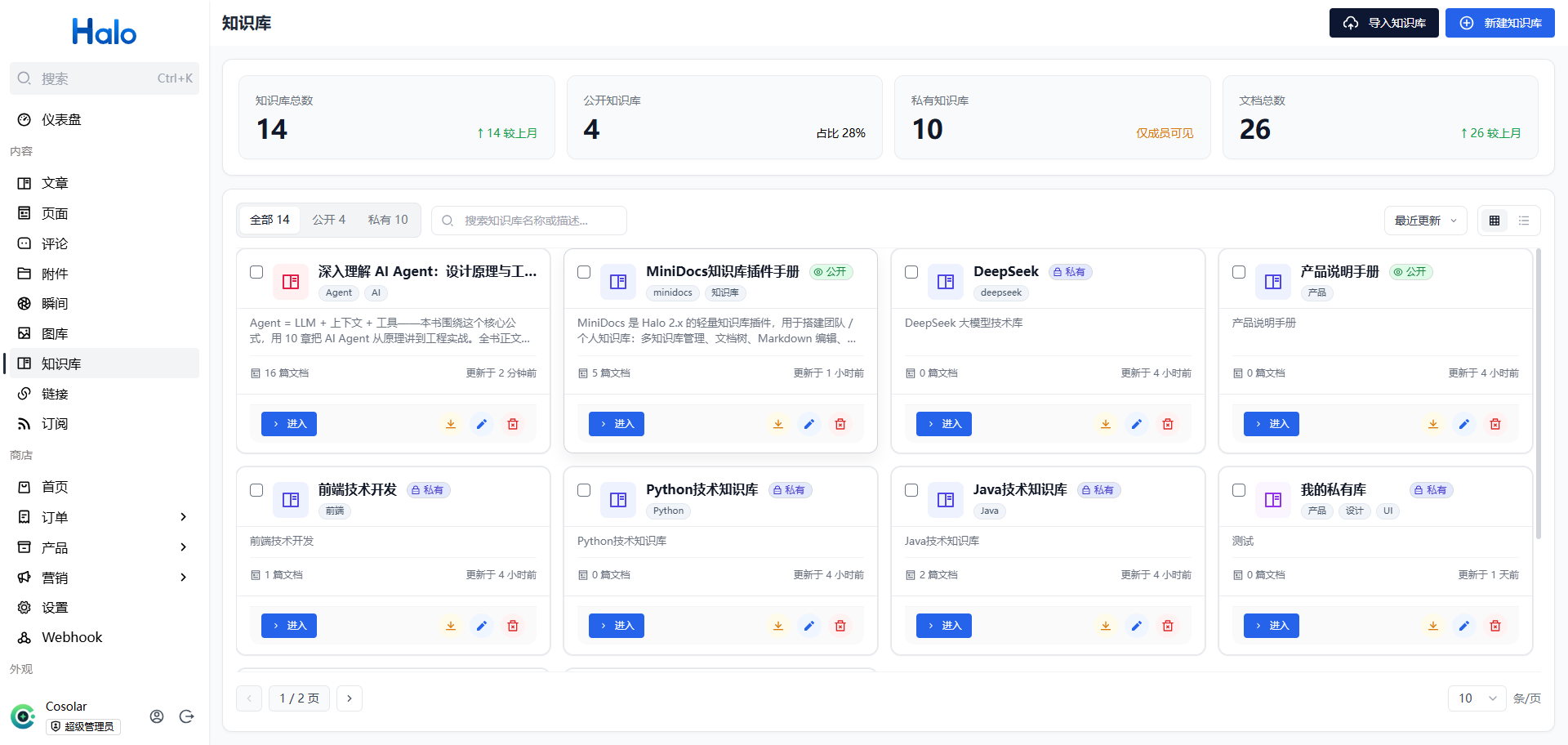This screenshot has width=1568, height=745.
Task: Go to the previous page arrow
Action: (x=249, y=698)
